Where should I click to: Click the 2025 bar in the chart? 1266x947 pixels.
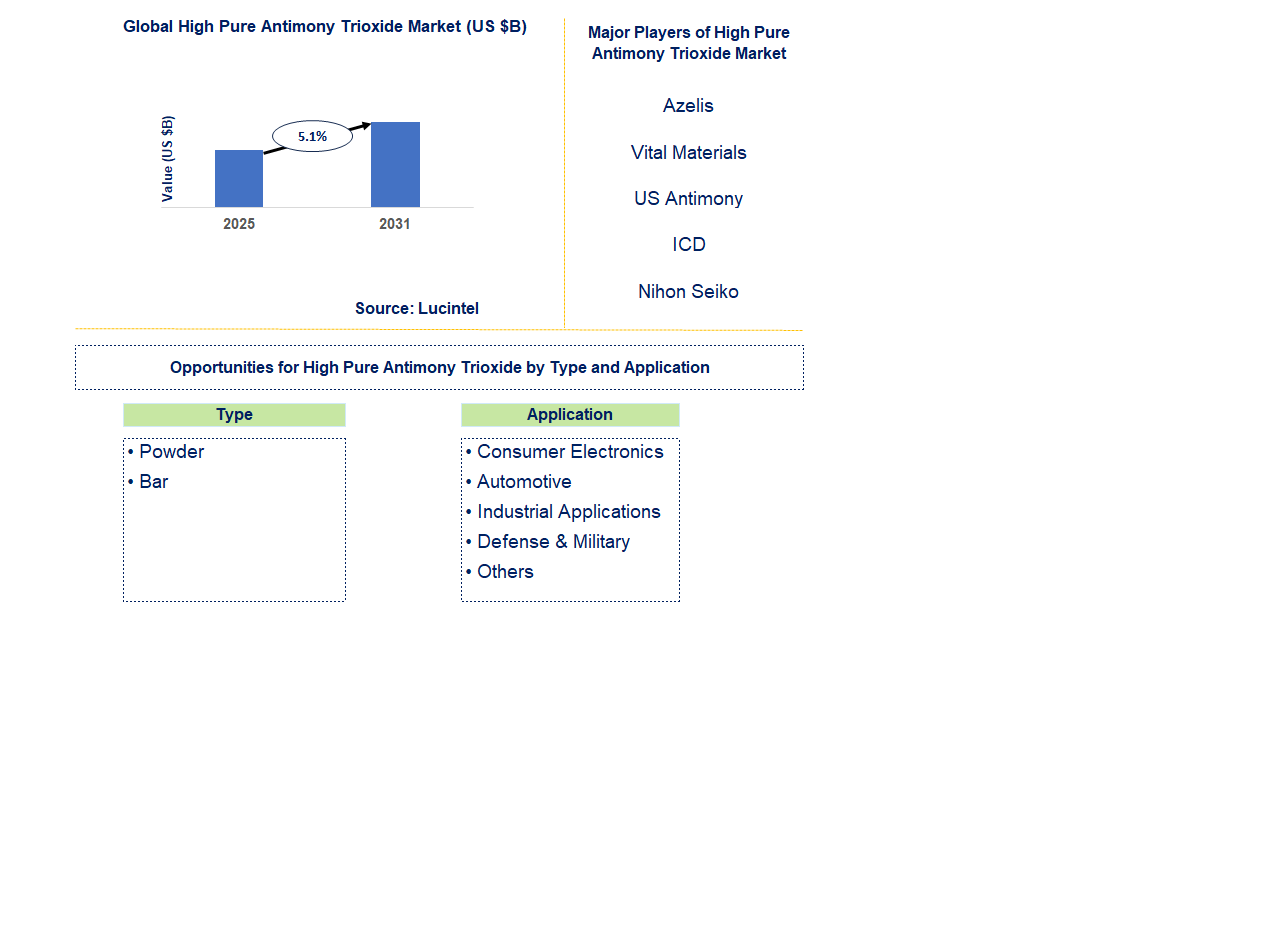coord(239,179)
